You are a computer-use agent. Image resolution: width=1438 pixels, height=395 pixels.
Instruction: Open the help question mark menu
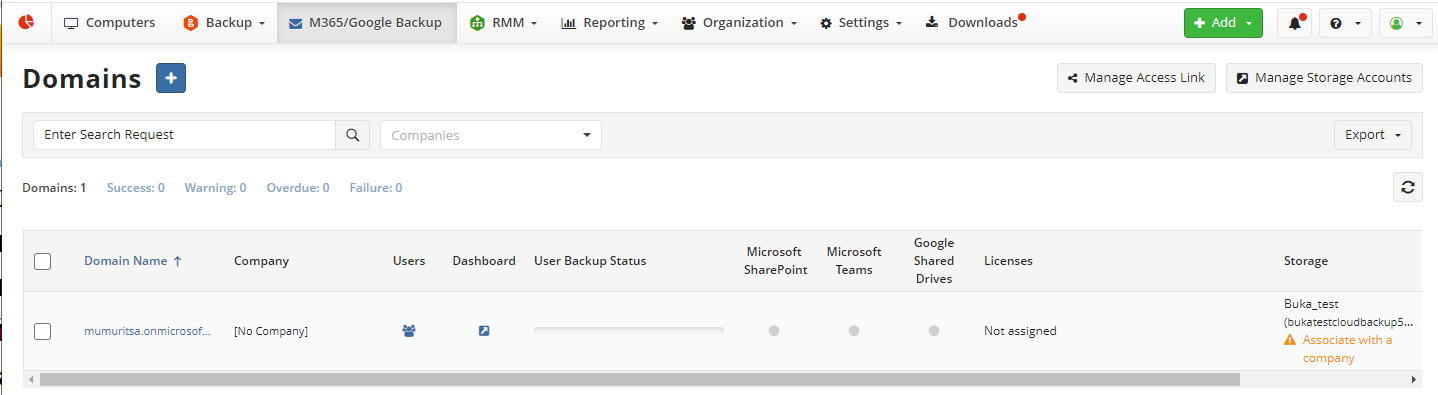point(1345,23)
